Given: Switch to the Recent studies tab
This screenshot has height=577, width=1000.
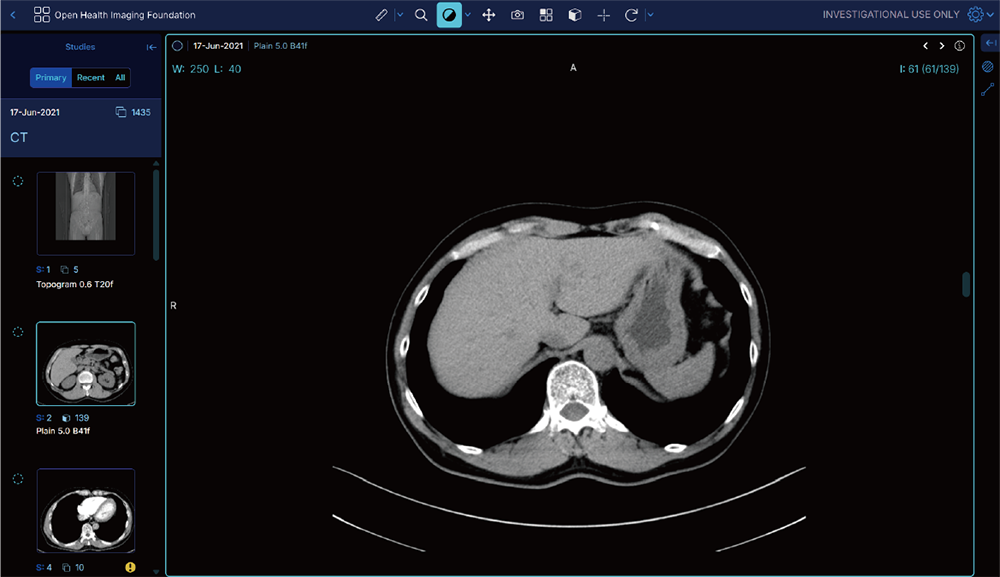Looking at the screenshot, I should (91, 78).
